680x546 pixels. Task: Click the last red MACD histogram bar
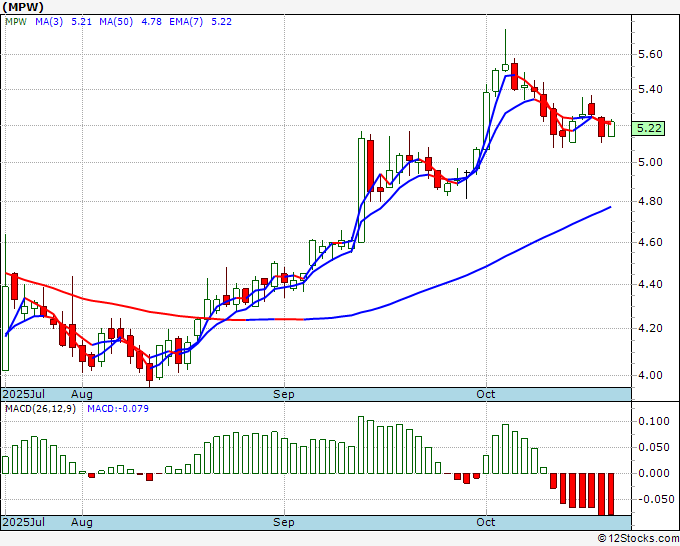(x=611, y=494)
